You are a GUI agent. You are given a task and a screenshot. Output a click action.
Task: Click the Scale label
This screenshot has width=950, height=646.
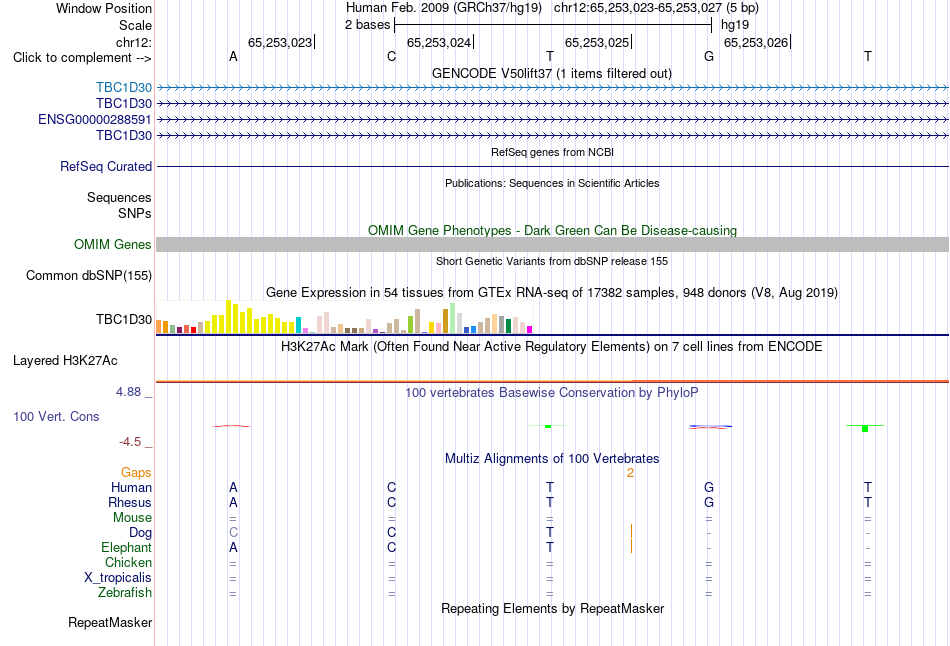pyautogui.click(x=135, y=25)
